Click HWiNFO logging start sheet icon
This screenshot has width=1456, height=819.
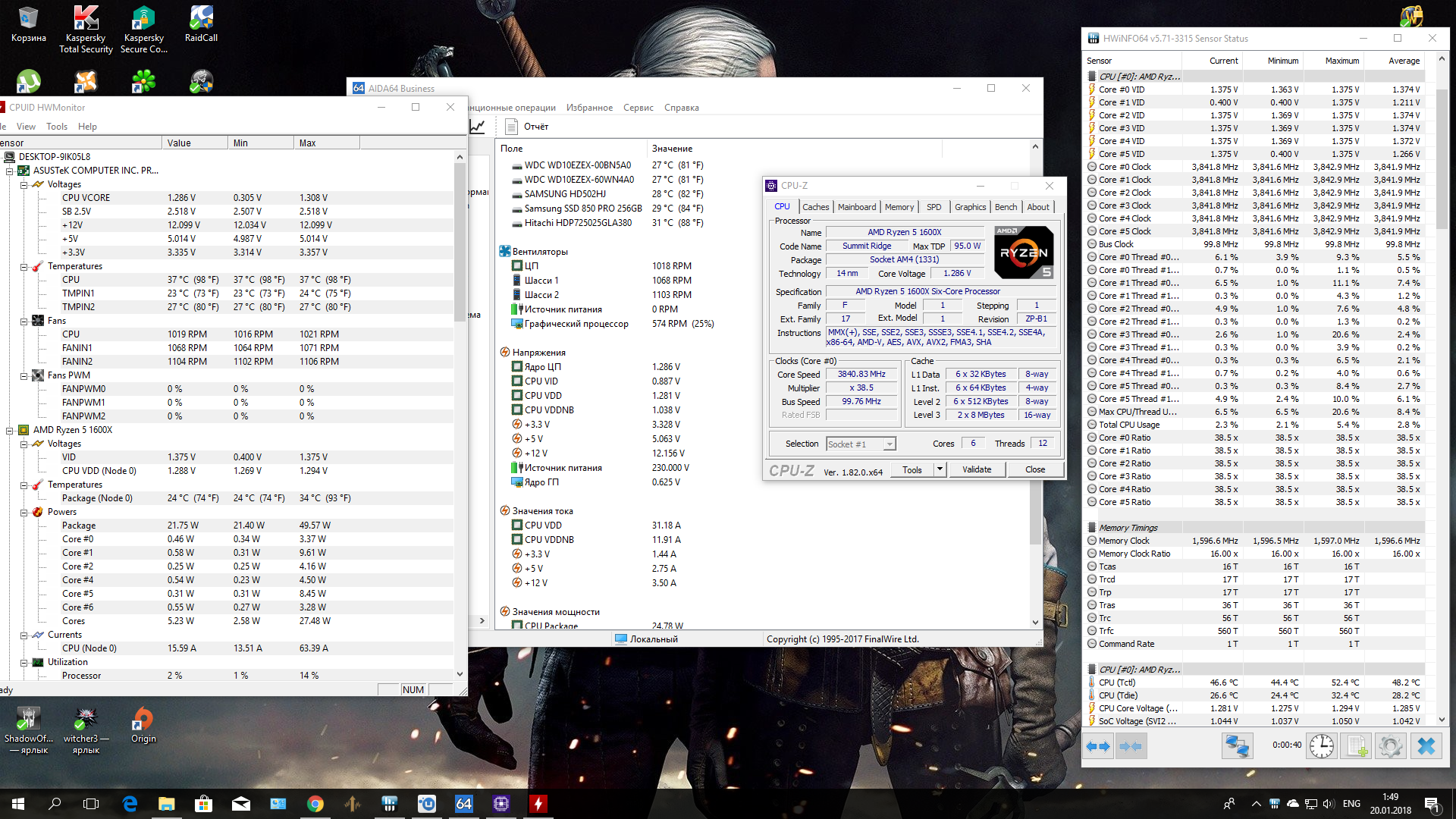point(1356,746)
